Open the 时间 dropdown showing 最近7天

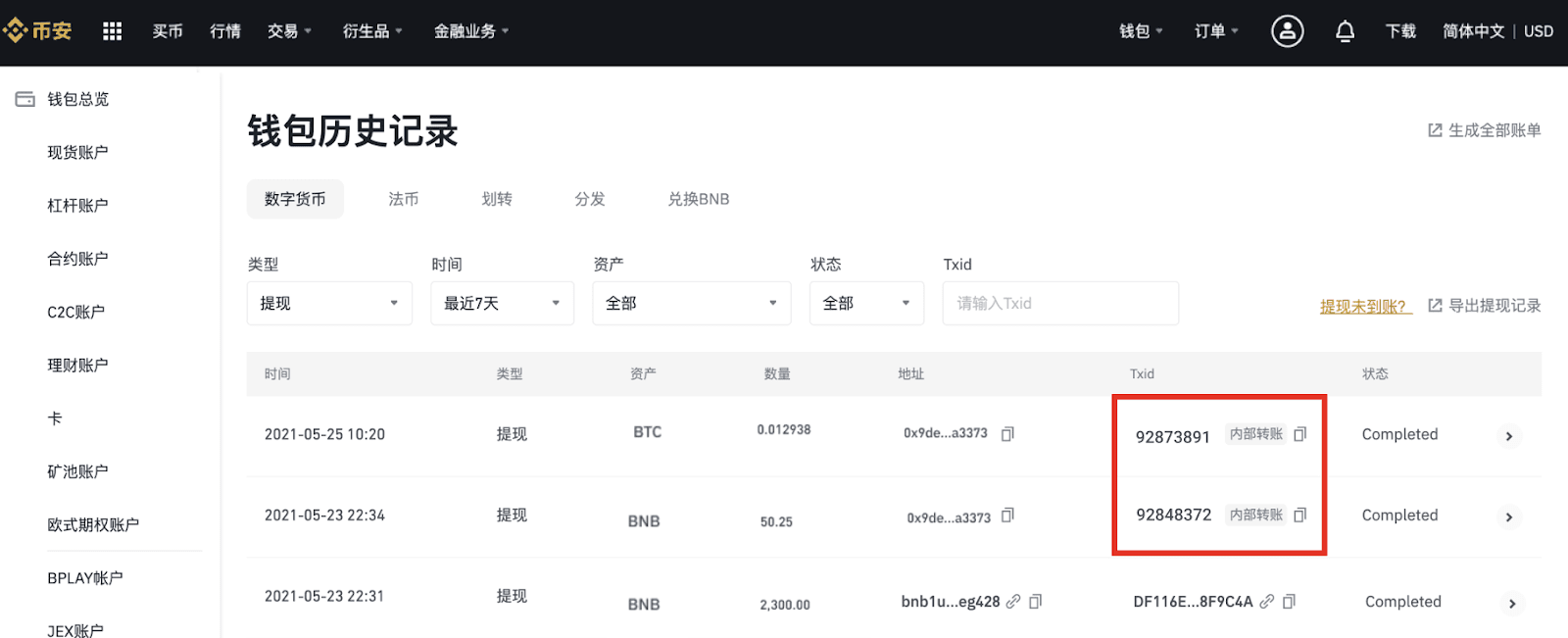[x=502, y=304]
